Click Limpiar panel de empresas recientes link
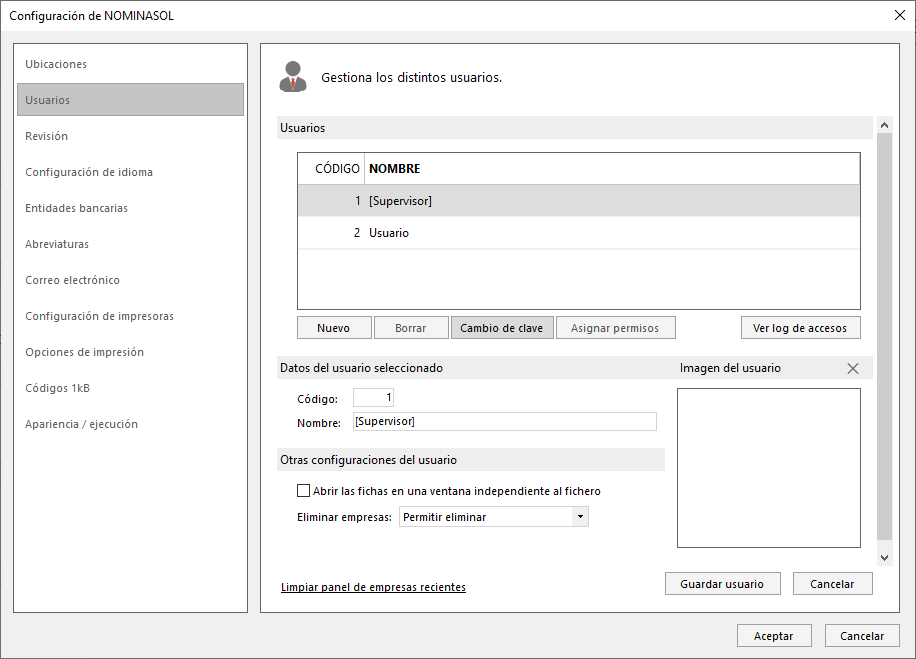Screen dimensions: 916x659 373,587
